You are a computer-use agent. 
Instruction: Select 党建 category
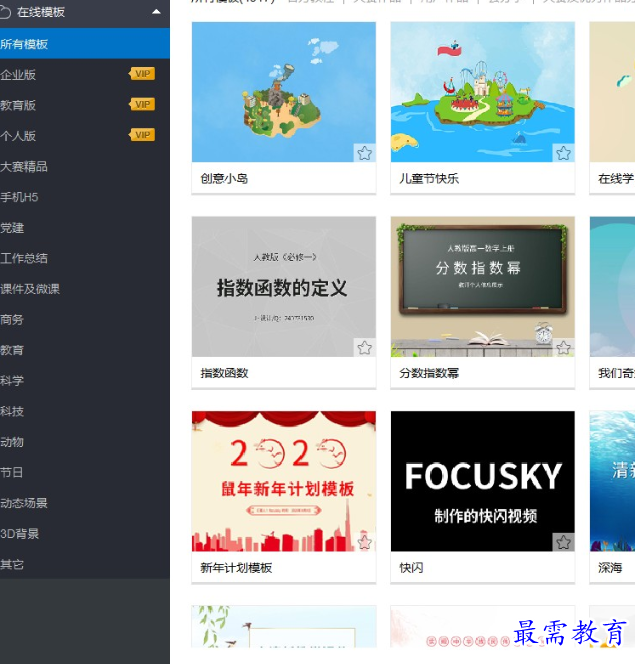coord(12,228)
